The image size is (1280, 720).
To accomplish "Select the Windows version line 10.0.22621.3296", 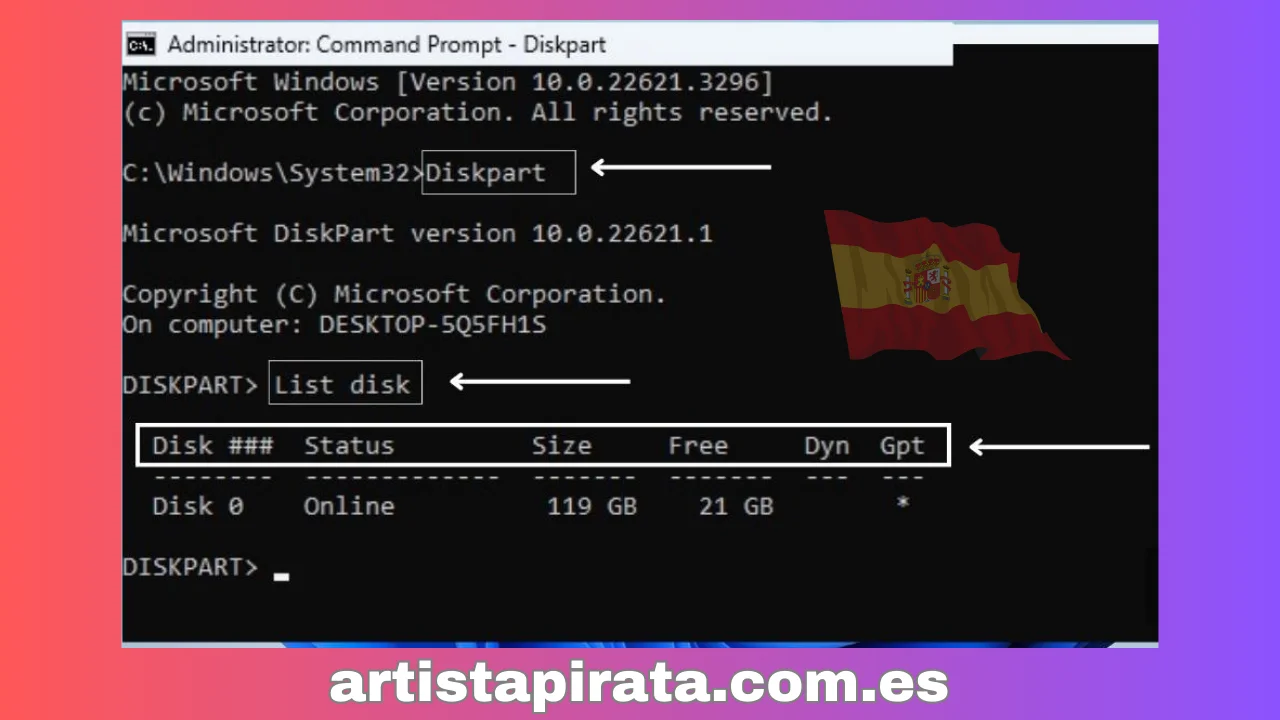I will [x=448, y=81].
